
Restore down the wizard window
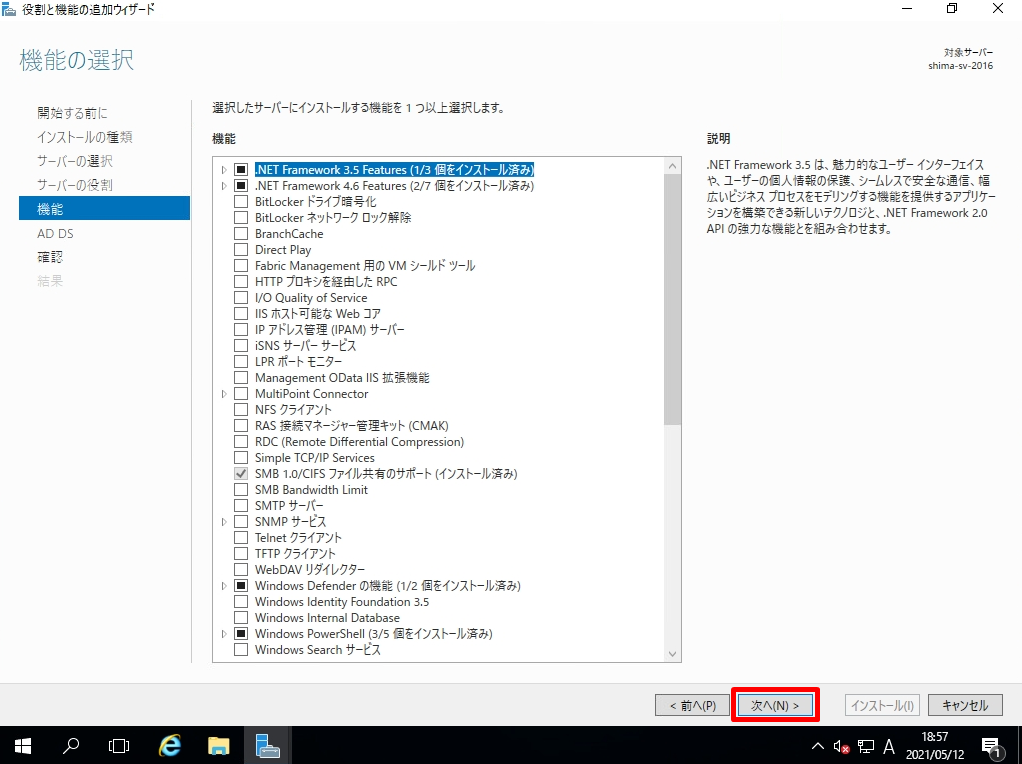point(952,8)
